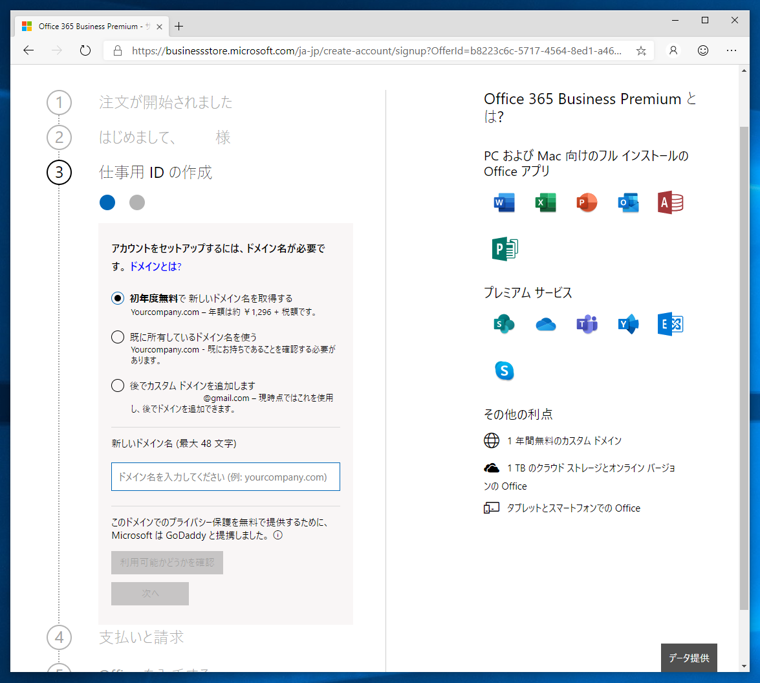760x683 pixels.
Task: Select the add custom domain later option
Action: 117,385
